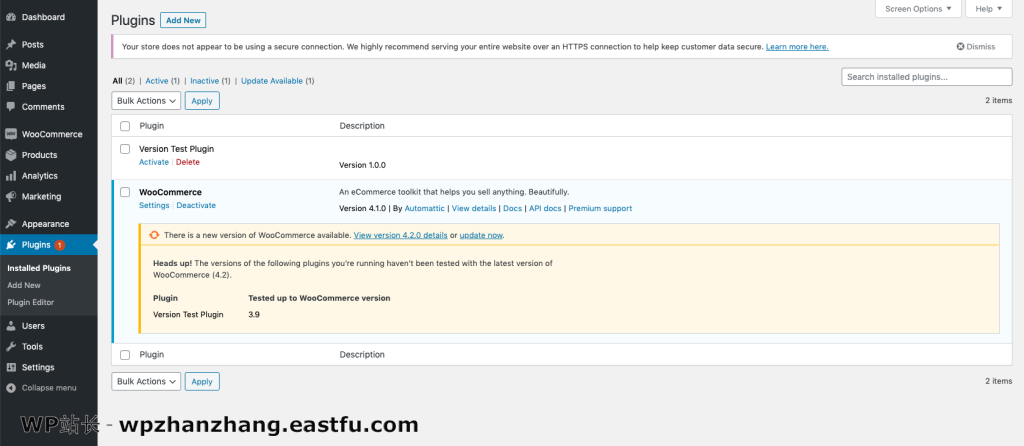Image resolution: width=1024 pixels, height=446 pixels.
Task: Expand the Help panel
Action: tap(988, 9)
